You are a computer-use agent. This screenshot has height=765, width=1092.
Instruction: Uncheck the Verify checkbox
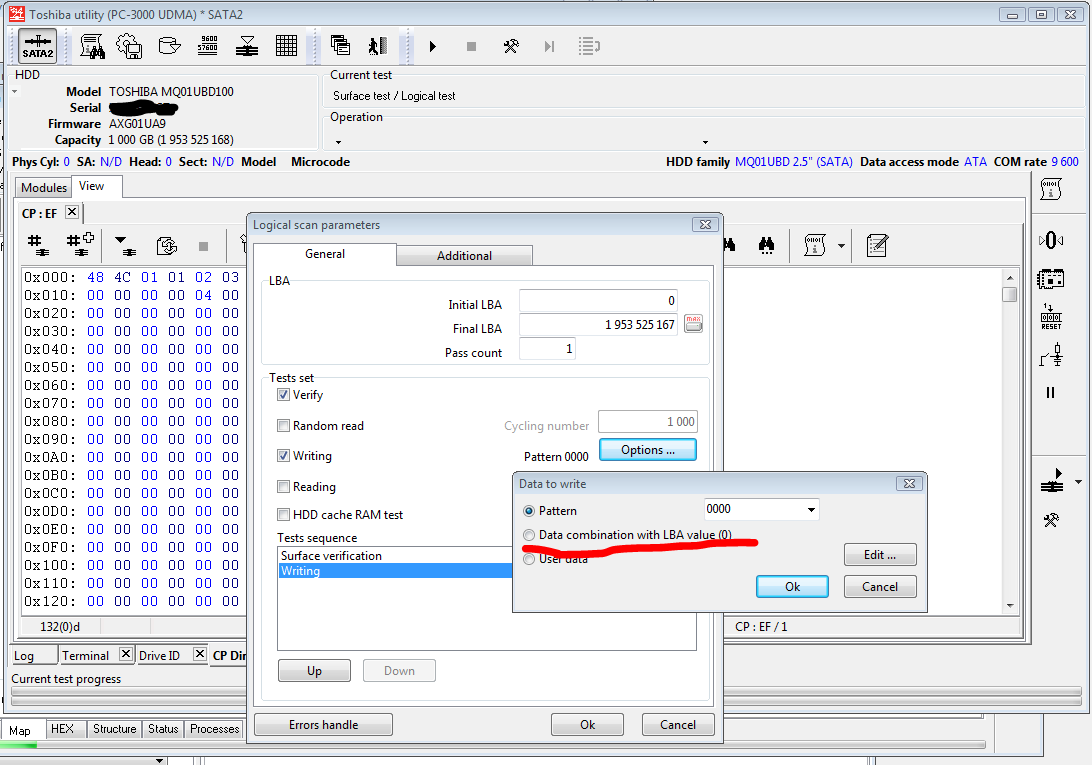(x=283, y=395)
